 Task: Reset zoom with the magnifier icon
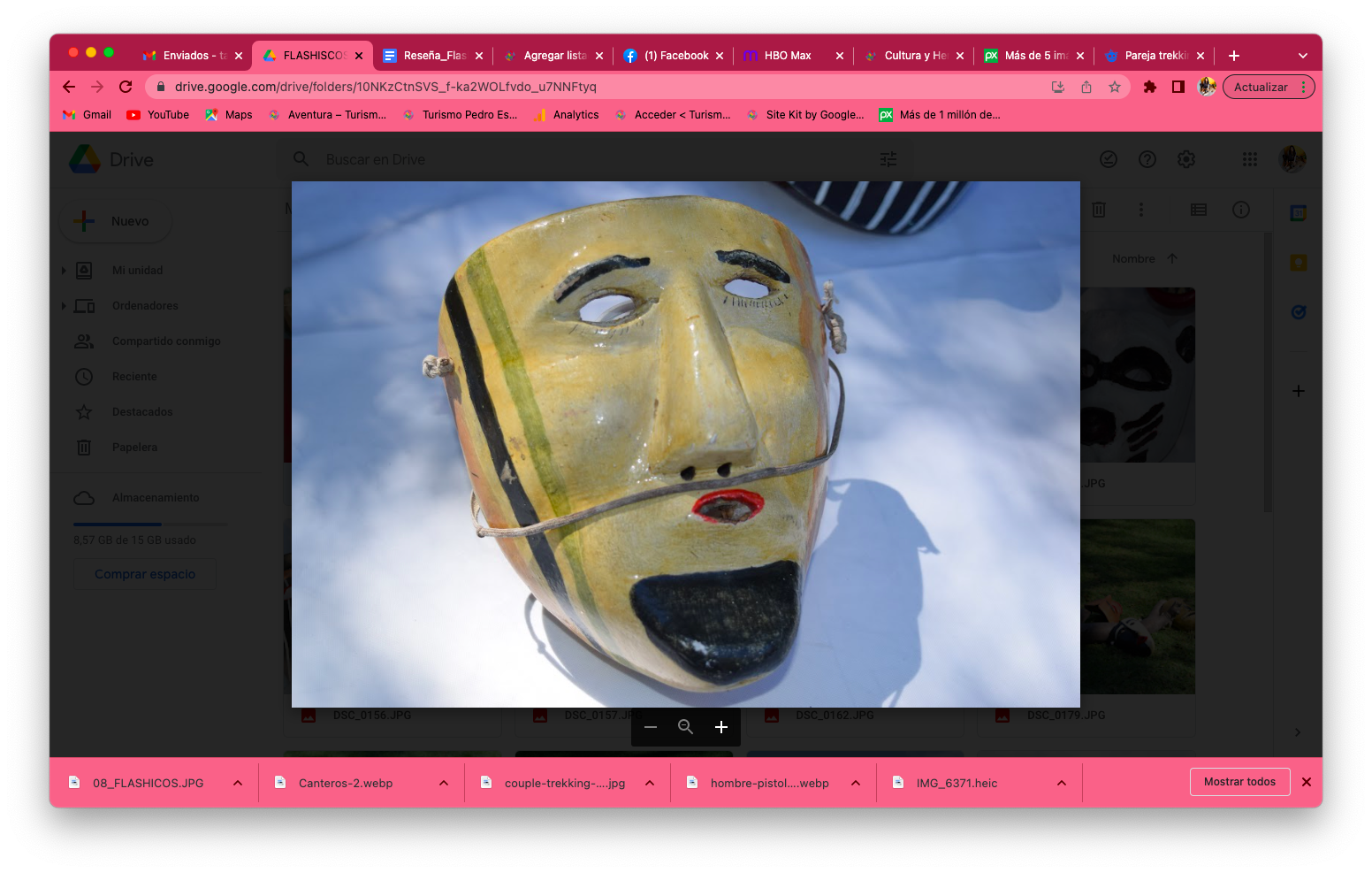coord(685,727)
